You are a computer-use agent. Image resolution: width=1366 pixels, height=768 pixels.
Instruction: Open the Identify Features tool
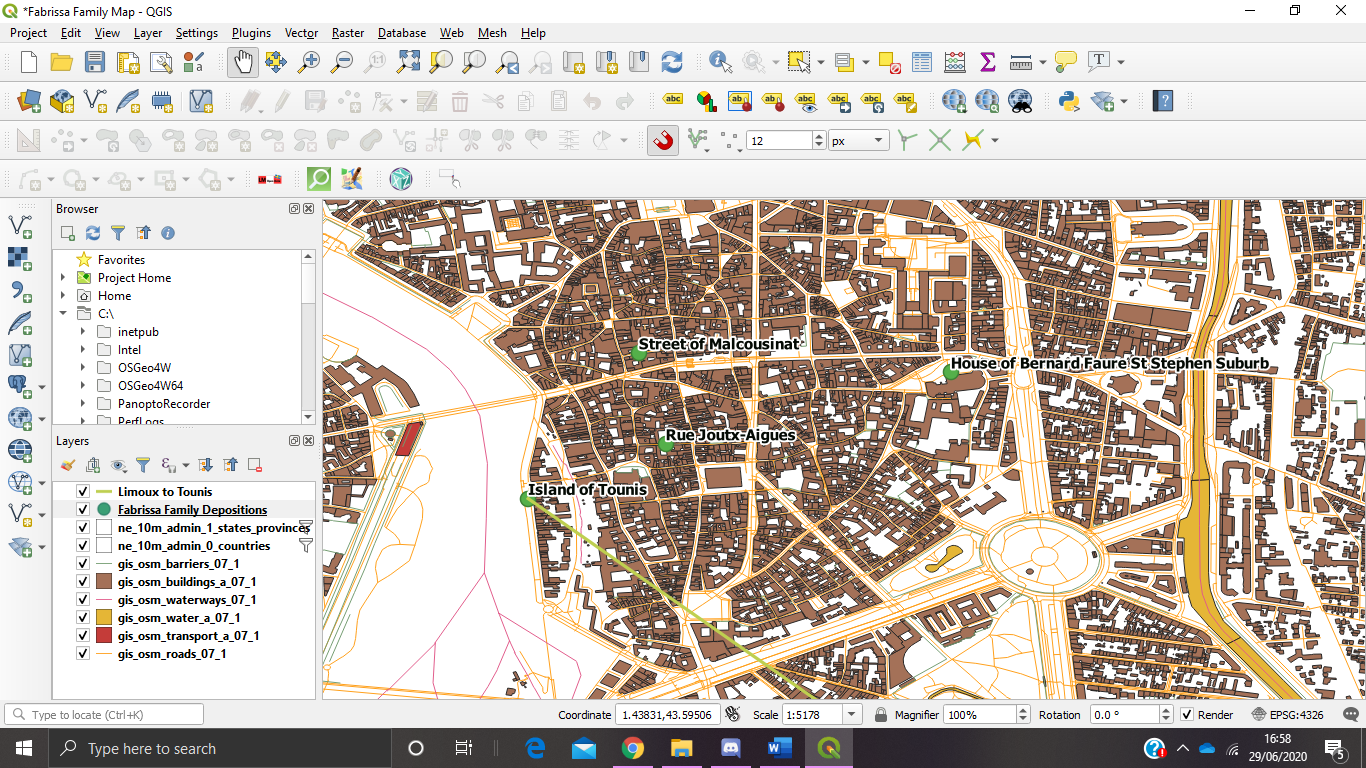pos(720,62)
